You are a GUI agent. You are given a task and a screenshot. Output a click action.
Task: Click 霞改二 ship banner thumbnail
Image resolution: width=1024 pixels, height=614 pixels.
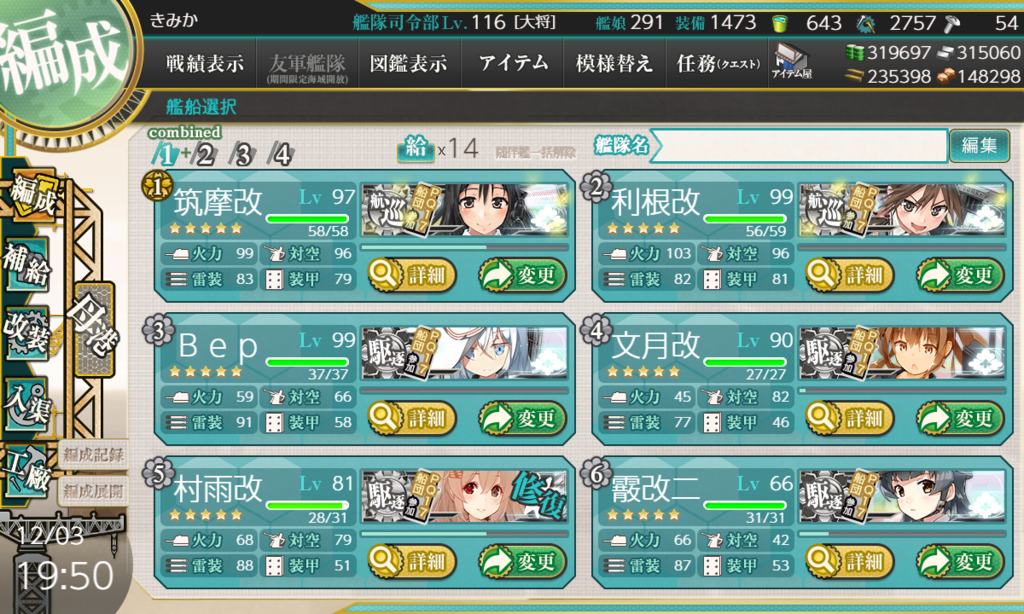click(903, 497)
